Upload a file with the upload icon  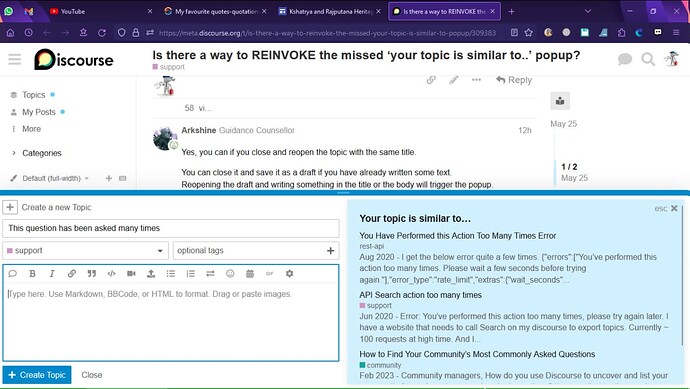coord(151,274)
